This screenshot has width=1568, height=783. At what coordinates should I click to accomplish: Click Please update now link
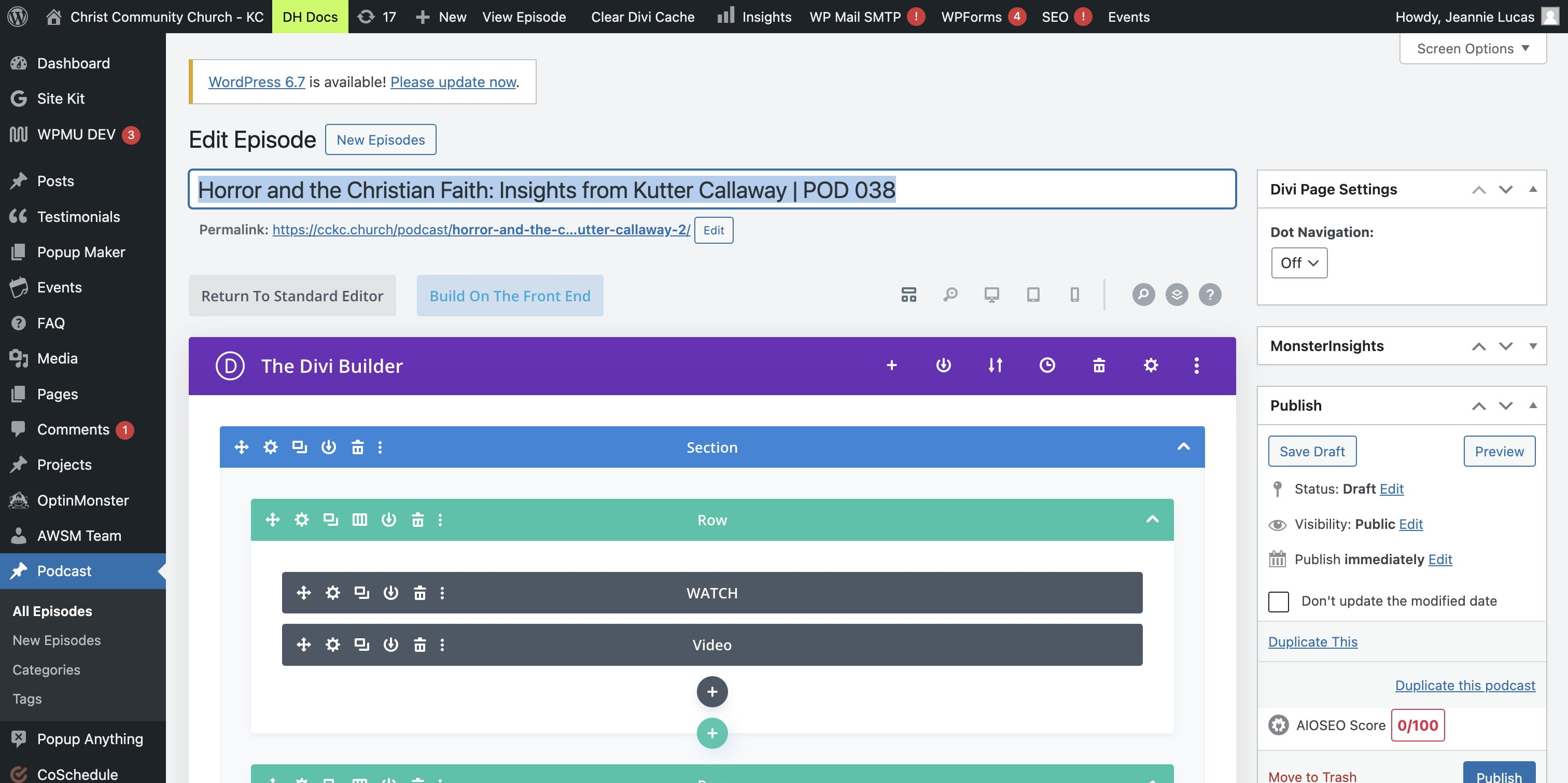pos(453,81)
